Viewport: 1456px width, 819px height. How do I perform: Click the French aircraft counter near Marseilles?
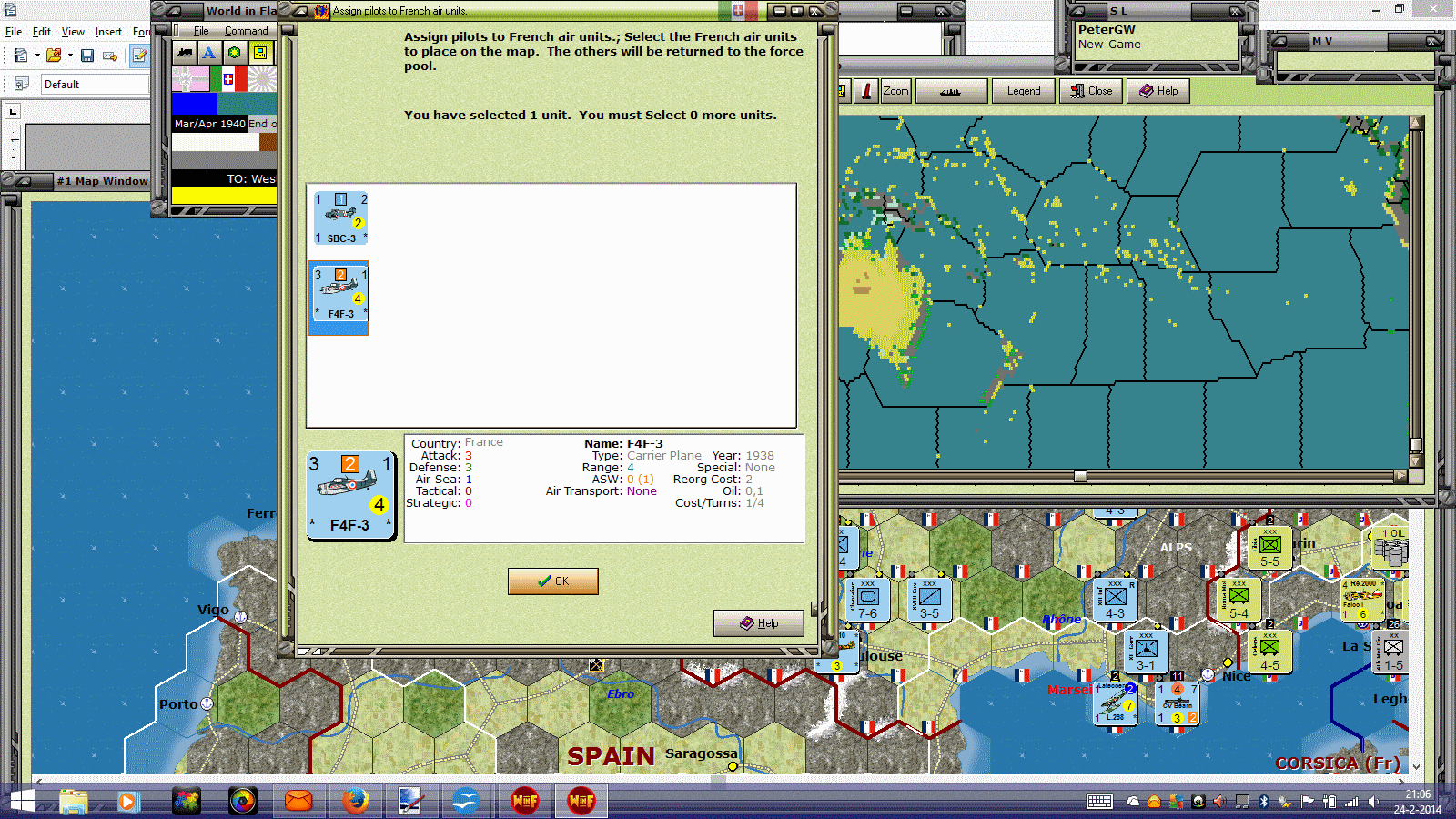[1115, 703]
